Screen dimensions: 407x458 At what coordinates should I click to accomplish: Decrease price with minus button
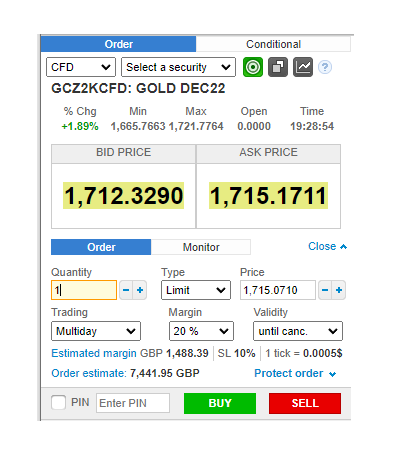(325, 290)
